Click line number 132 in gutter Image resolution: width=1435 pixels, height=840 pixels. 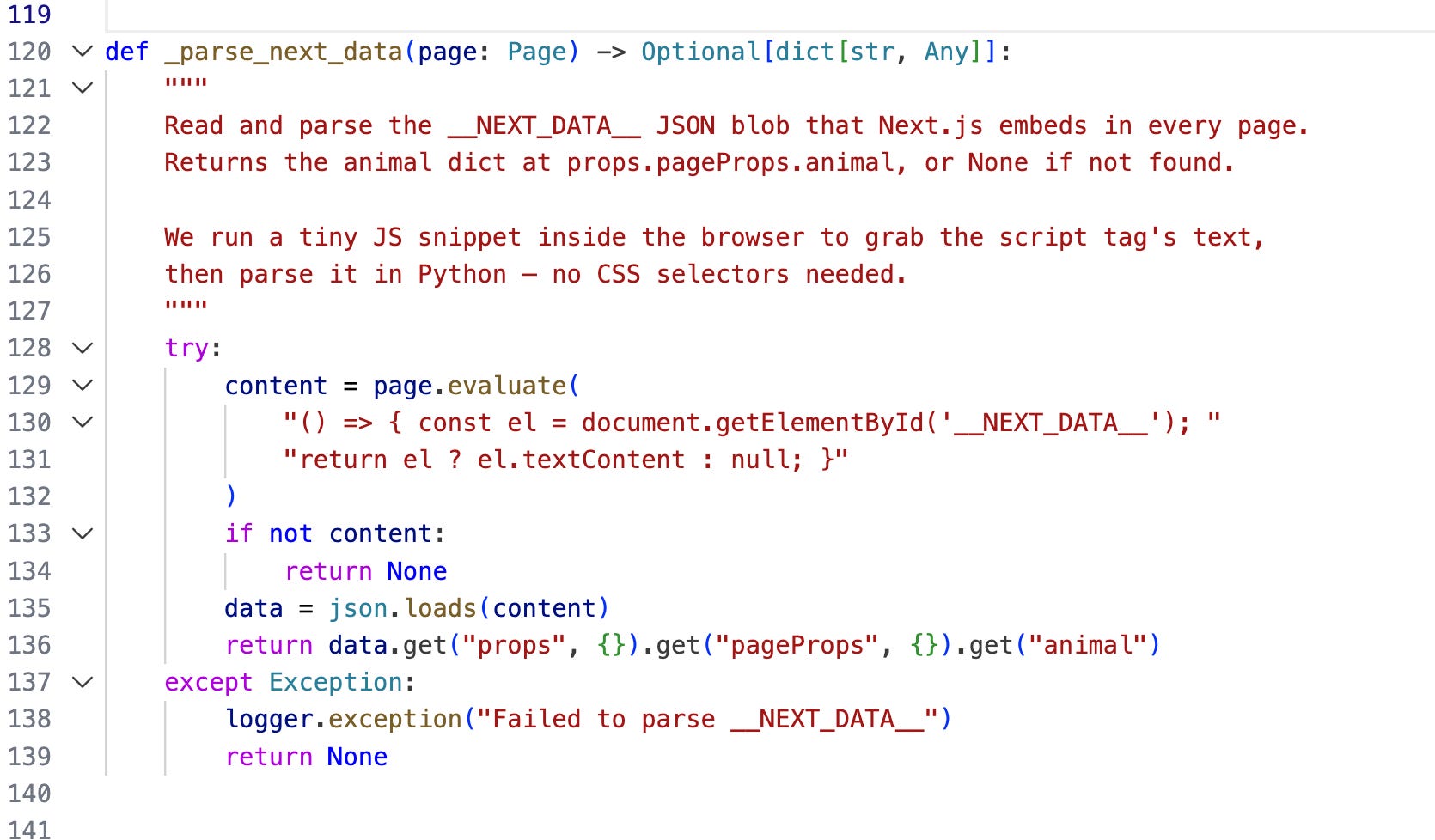click(30, 496)
